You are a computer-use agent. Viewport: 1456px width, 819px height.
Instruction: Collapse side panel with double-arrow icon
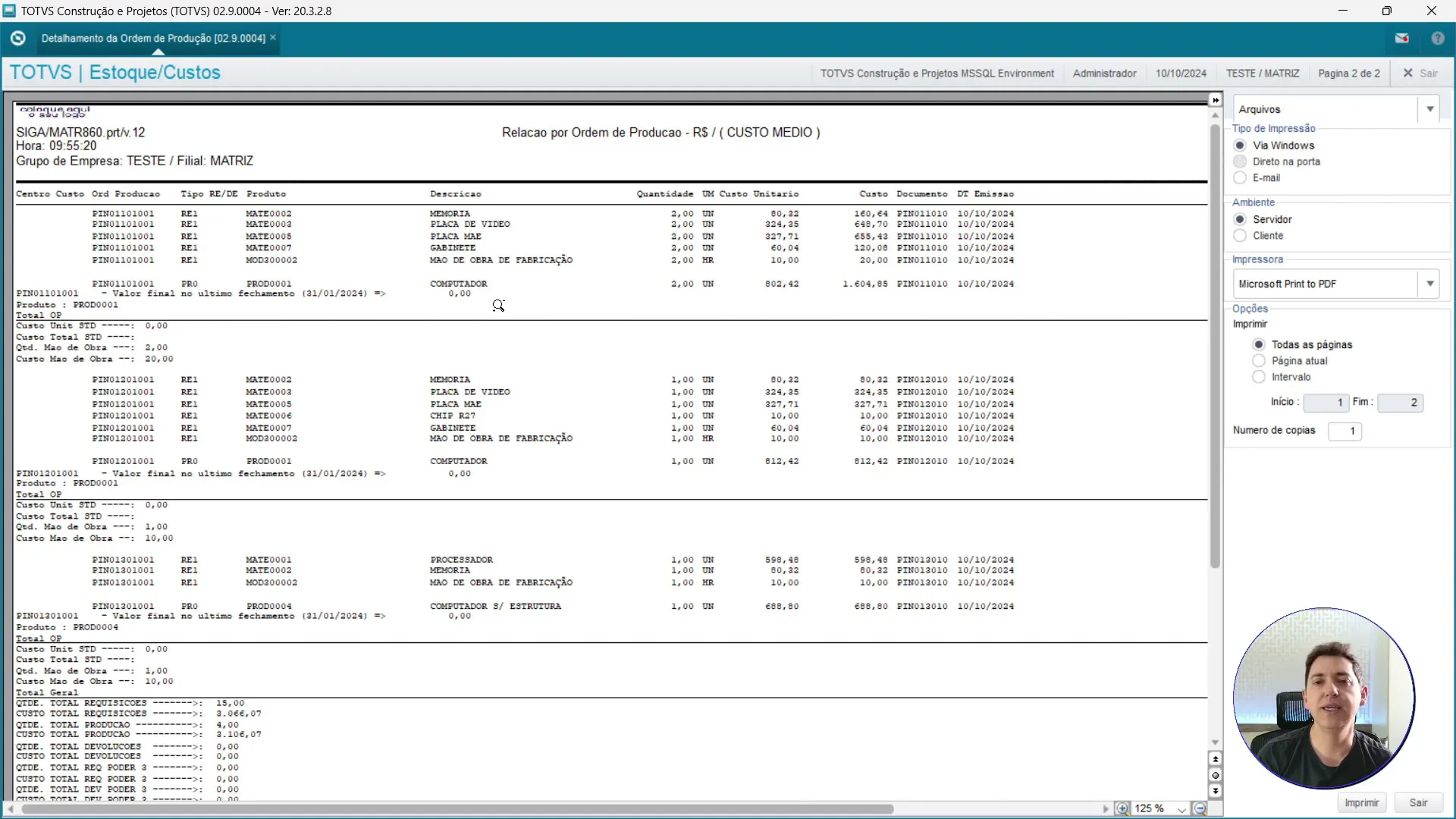tap(1216, 100)
